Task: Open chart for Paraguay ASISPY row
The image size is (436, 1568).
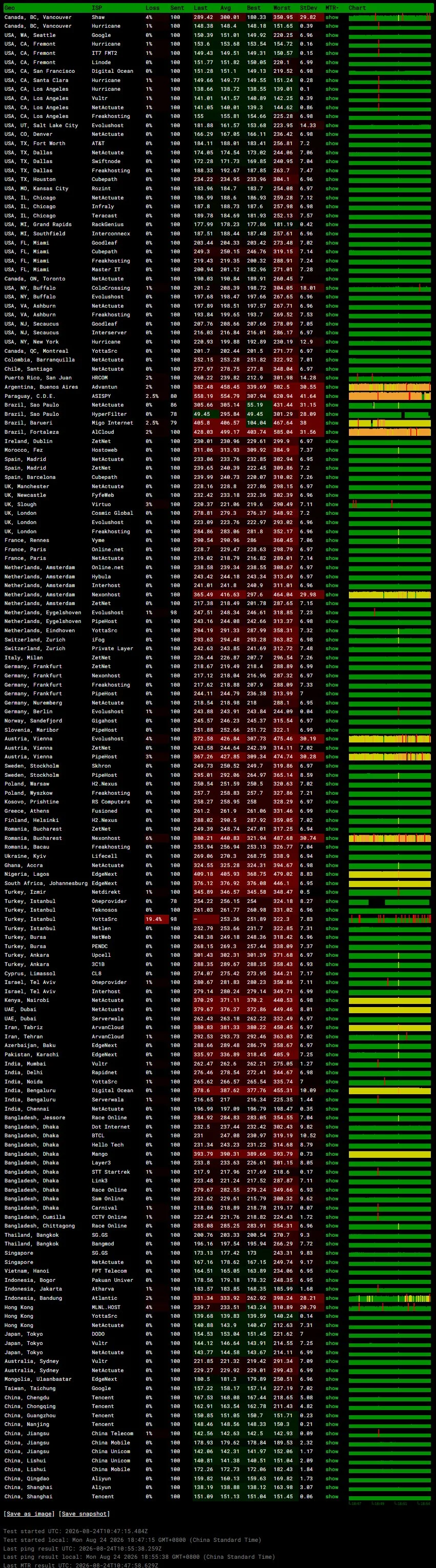Action: pos(390,396)
